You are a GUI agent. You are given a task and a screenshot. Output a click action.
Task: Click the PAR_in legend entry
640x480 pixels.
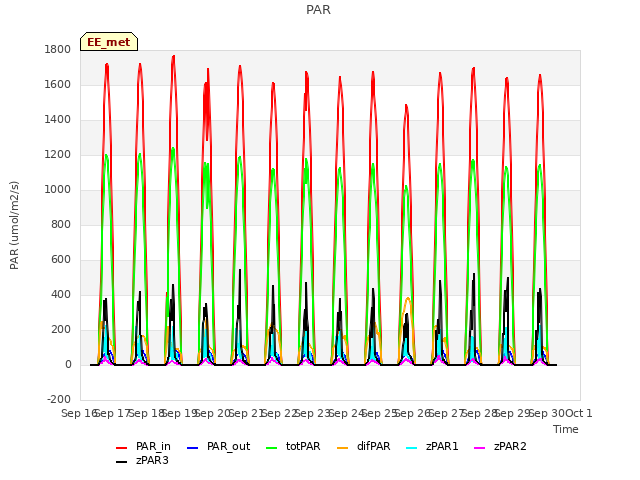click(143, 447)
